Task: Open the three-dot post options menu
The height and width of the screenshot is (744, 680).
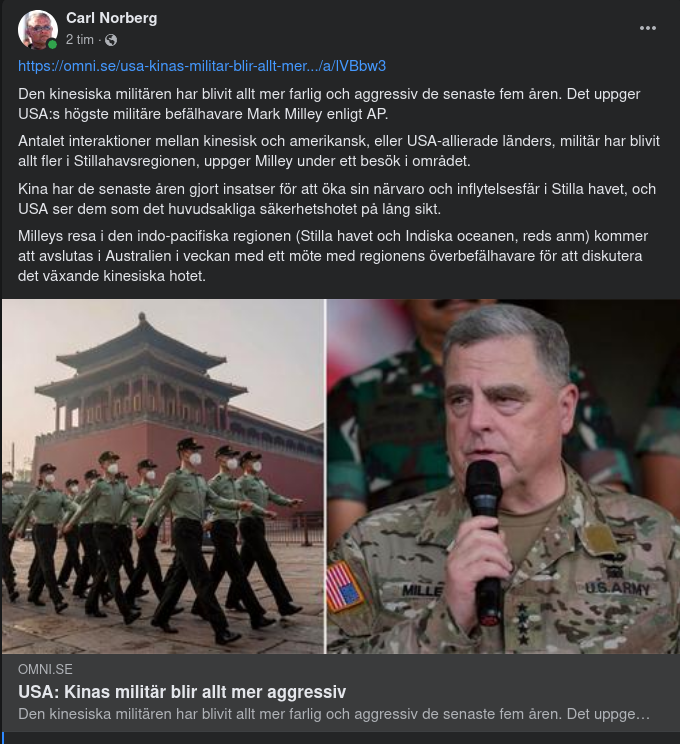Action: (647, 28)
